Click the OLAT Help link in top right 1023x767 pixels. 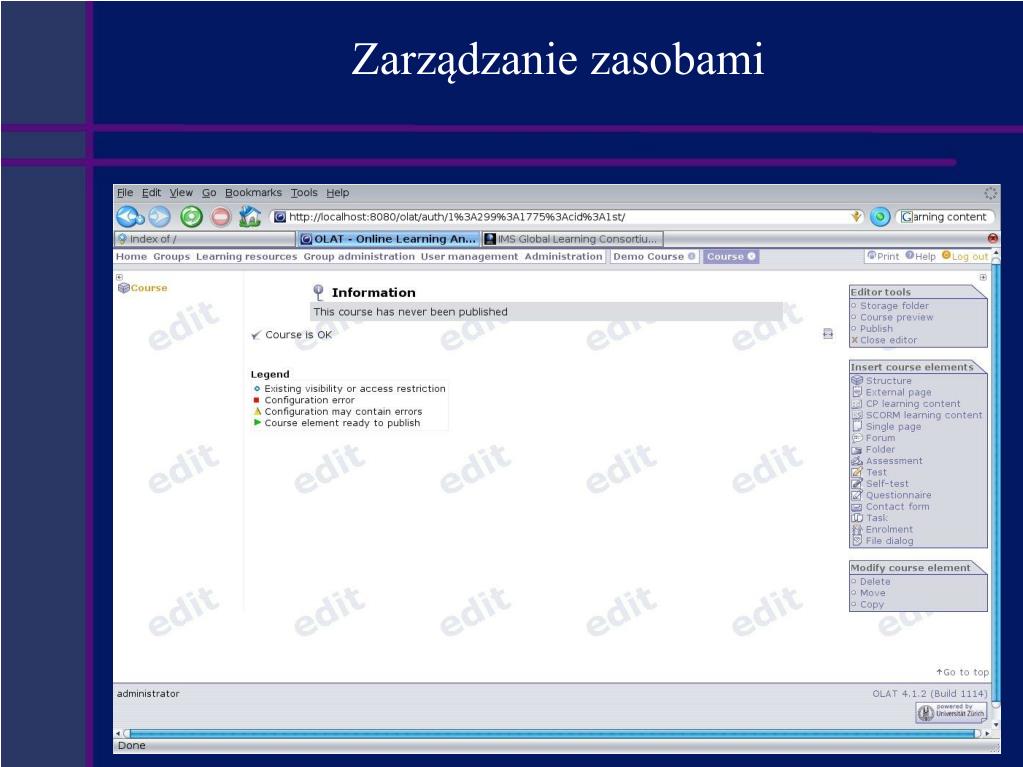click(x=921, y=256)
